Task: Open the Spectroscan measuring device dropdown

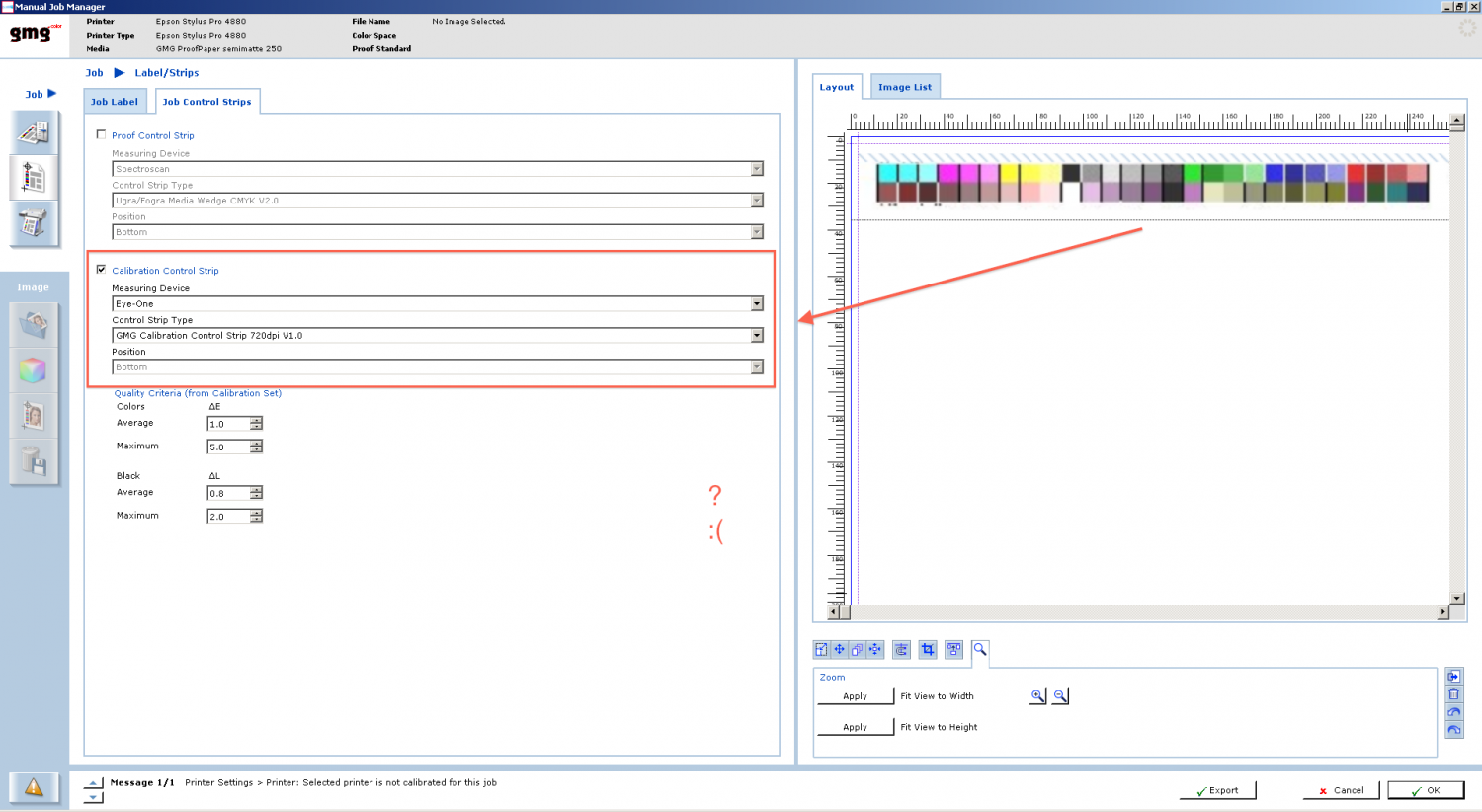Action: [x=757, y=169]
